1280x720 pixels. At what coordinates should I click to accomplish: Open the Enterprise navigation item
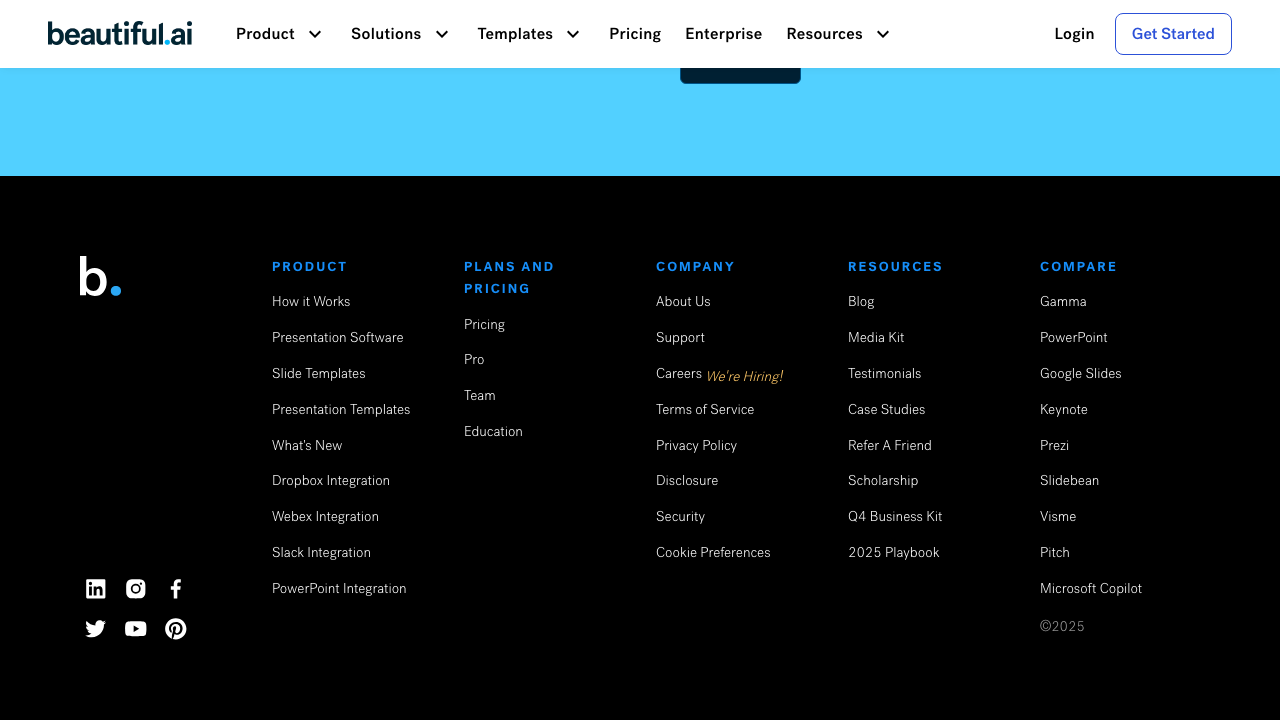coord(723,34)
